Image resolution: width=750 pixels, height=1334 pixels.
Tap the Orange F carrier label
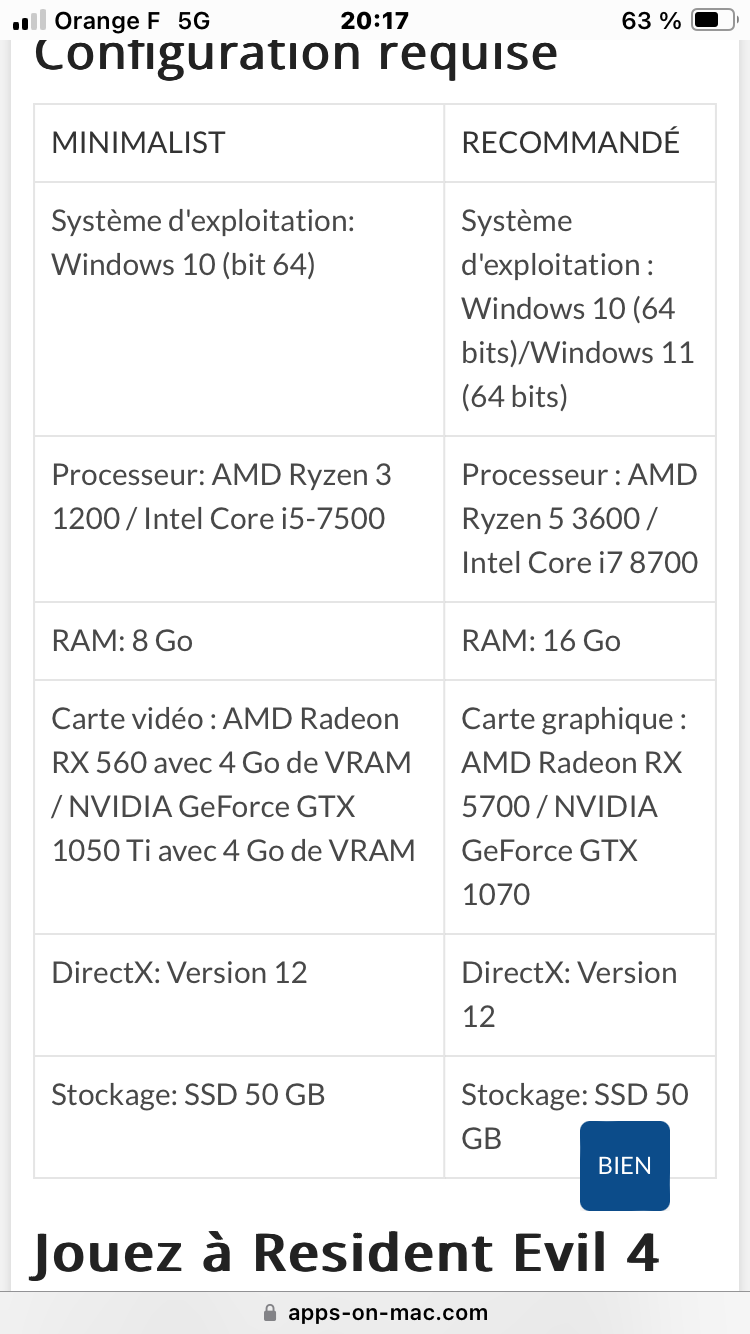tap(107, 20)
